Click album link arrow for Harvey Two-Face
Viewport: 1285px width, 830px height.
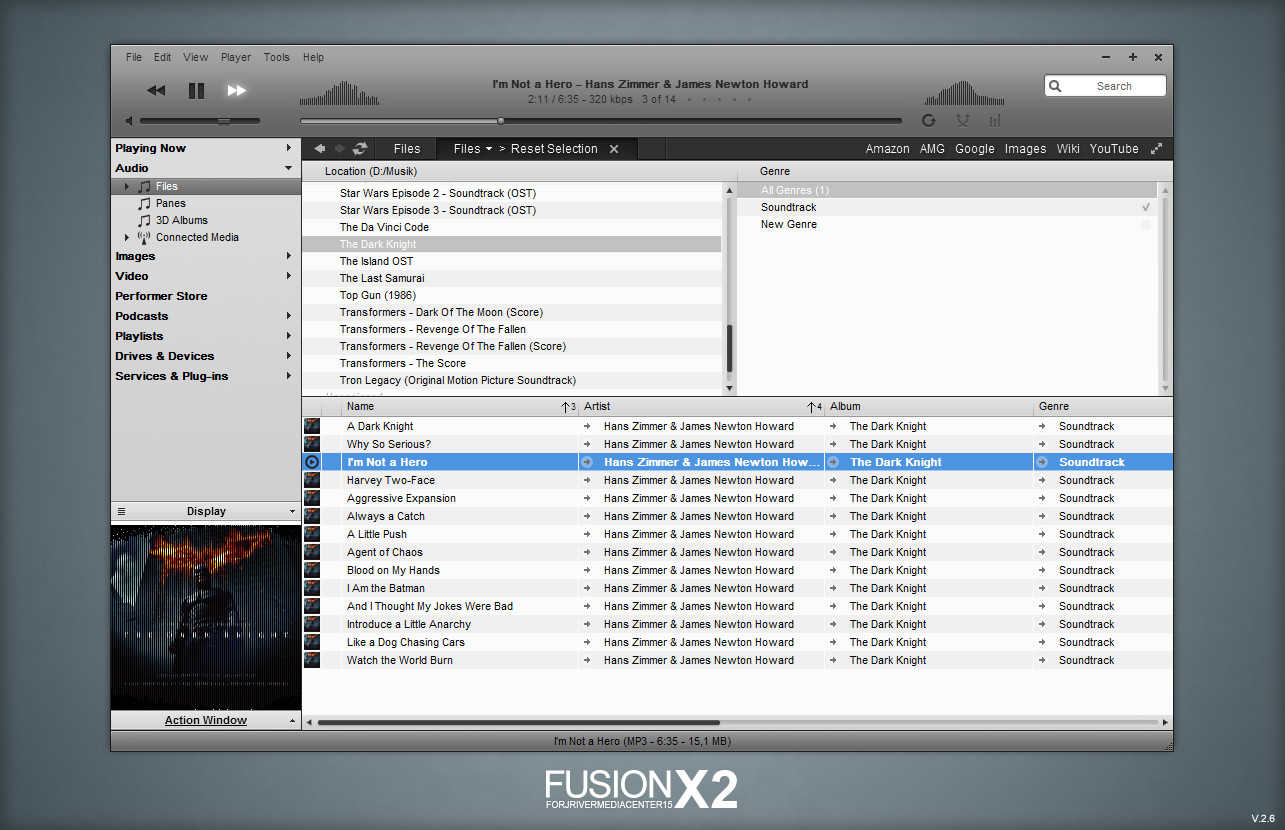pyautogui.click(x=833, y=480)
